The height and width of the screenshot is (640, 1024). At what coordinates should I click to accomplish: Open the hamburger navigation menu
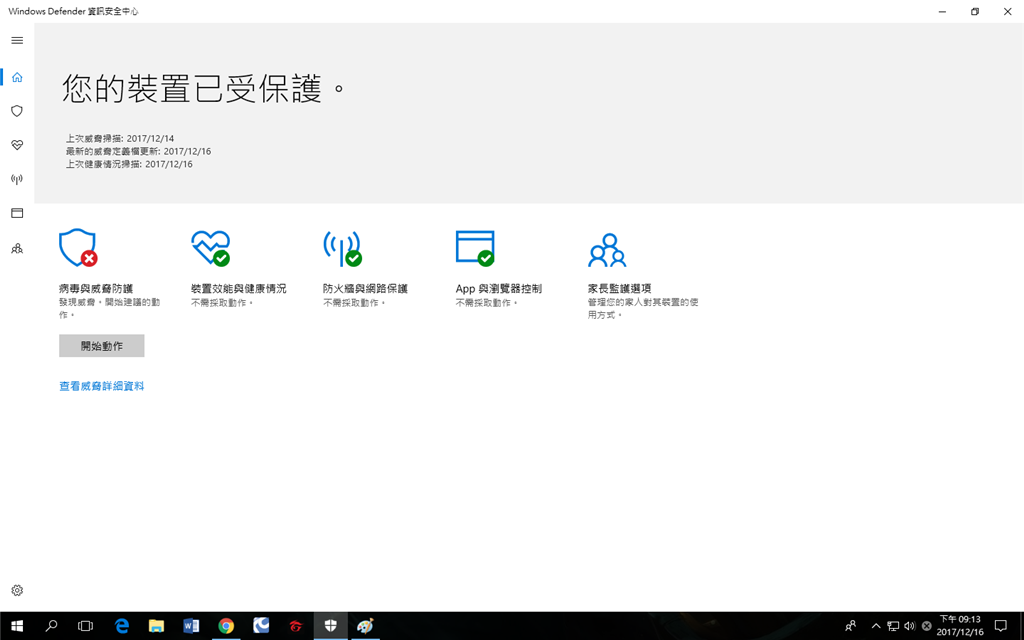(x=17, y=40)
